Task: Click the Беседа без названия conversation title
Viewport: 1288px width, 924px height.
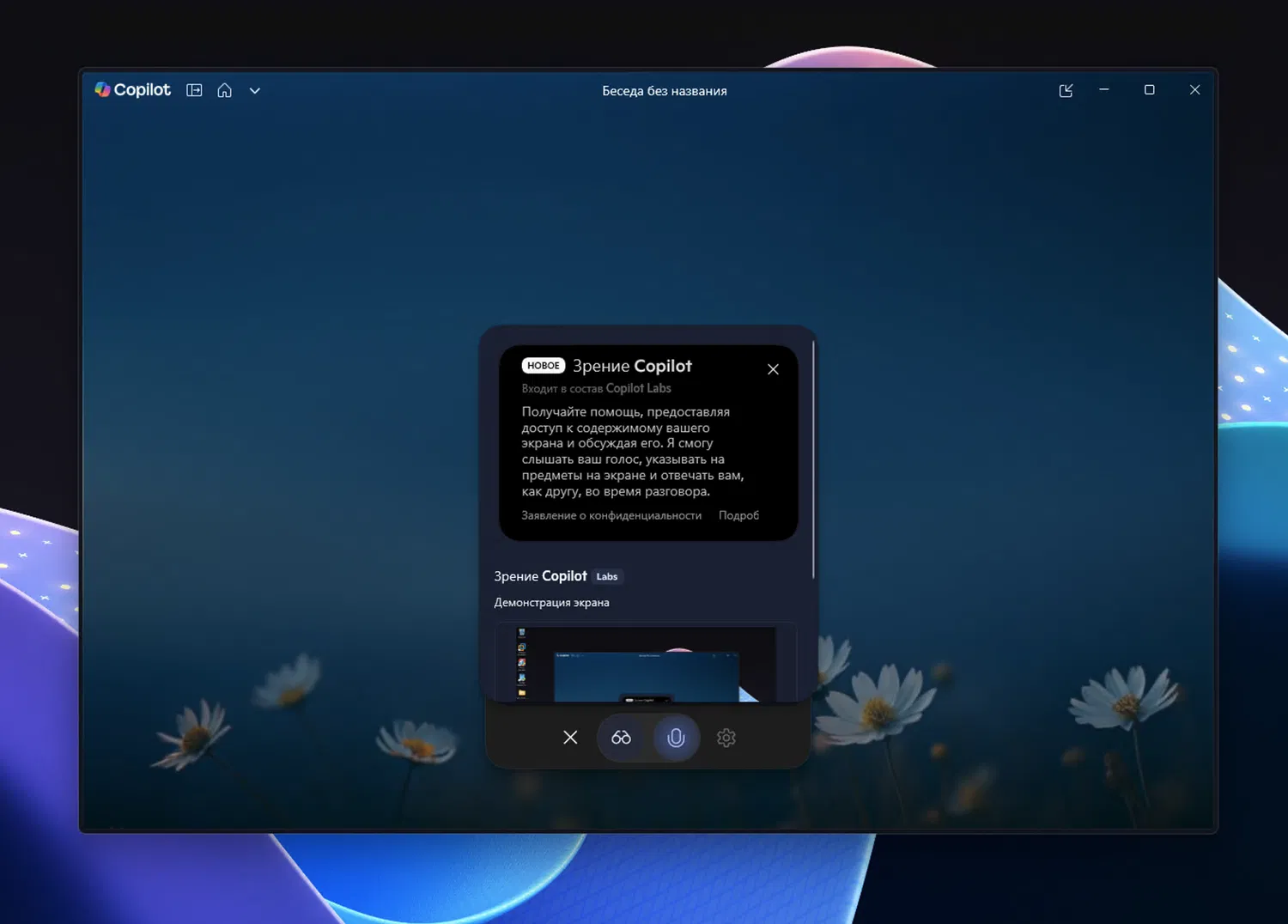Action: coord(665,91)
